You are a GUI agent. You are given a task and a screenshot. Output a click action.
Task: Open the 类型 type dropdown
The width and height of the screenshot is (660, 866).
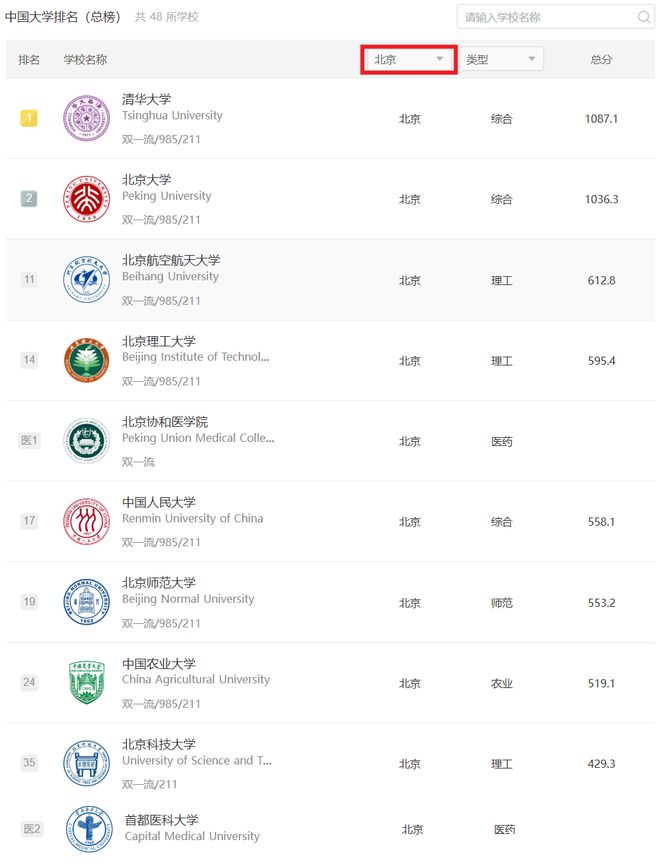point(501,59)
